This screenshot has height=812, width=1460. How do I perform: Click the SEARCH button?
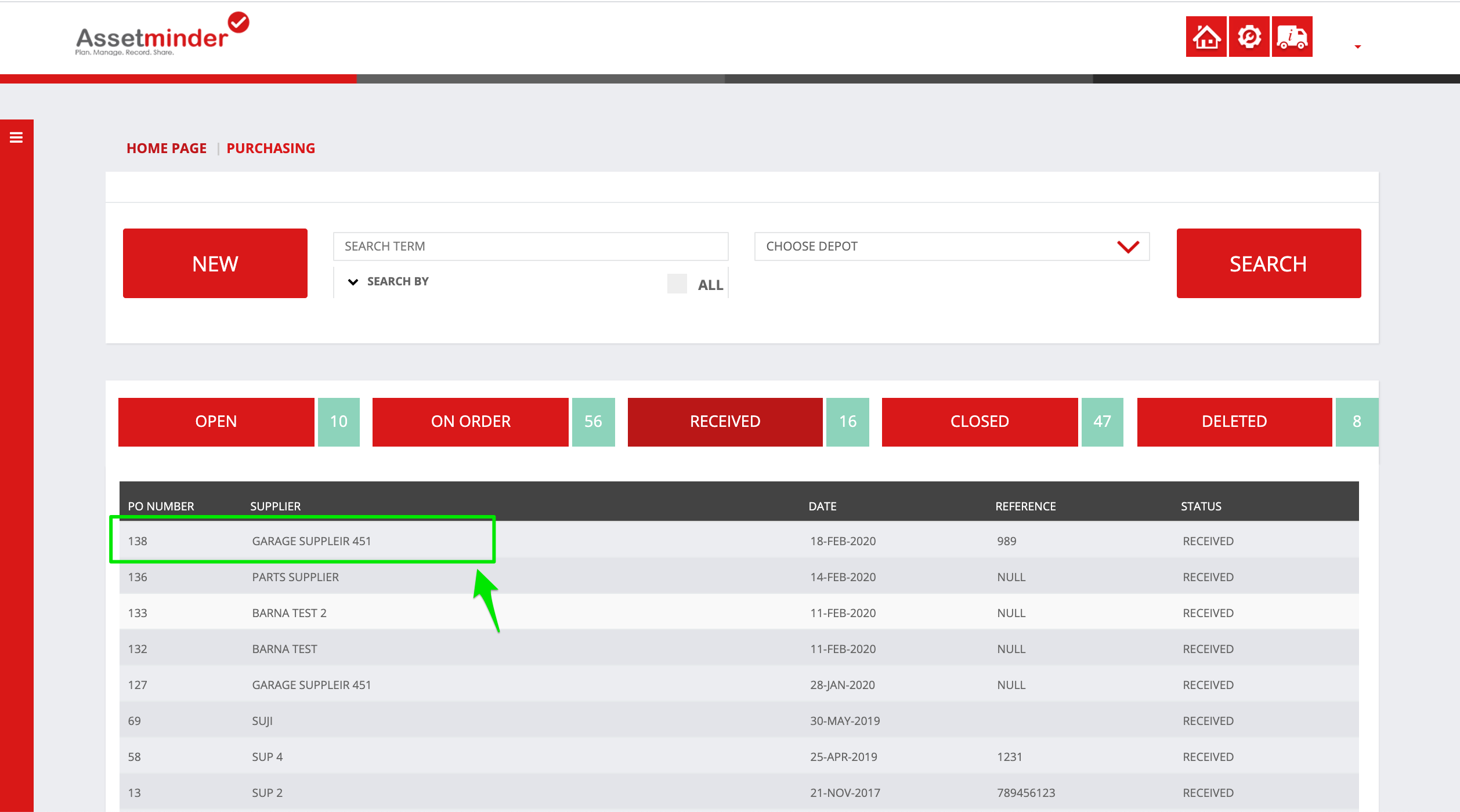[1269, 263]
